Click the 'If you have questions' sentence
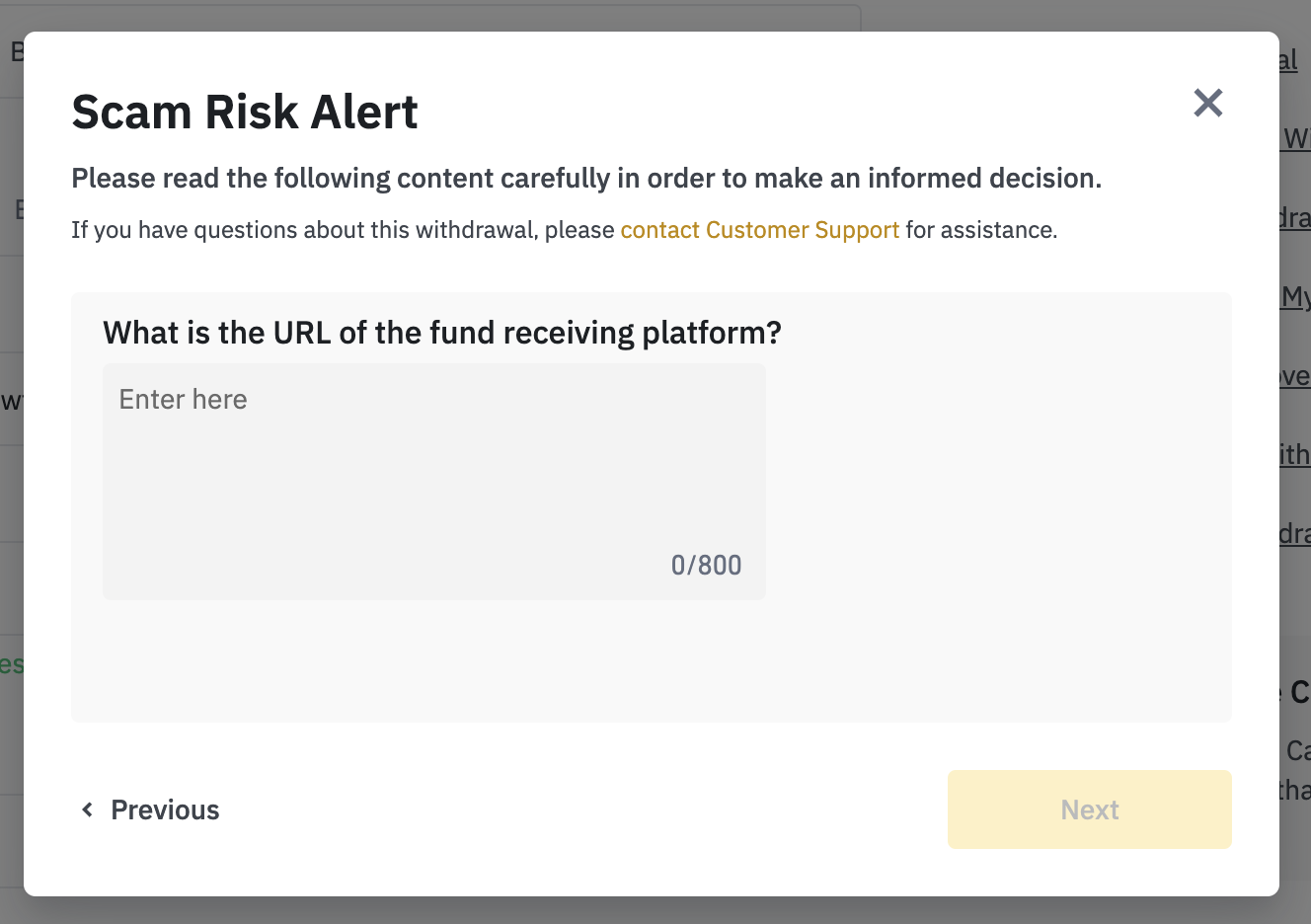 (345, 230)
